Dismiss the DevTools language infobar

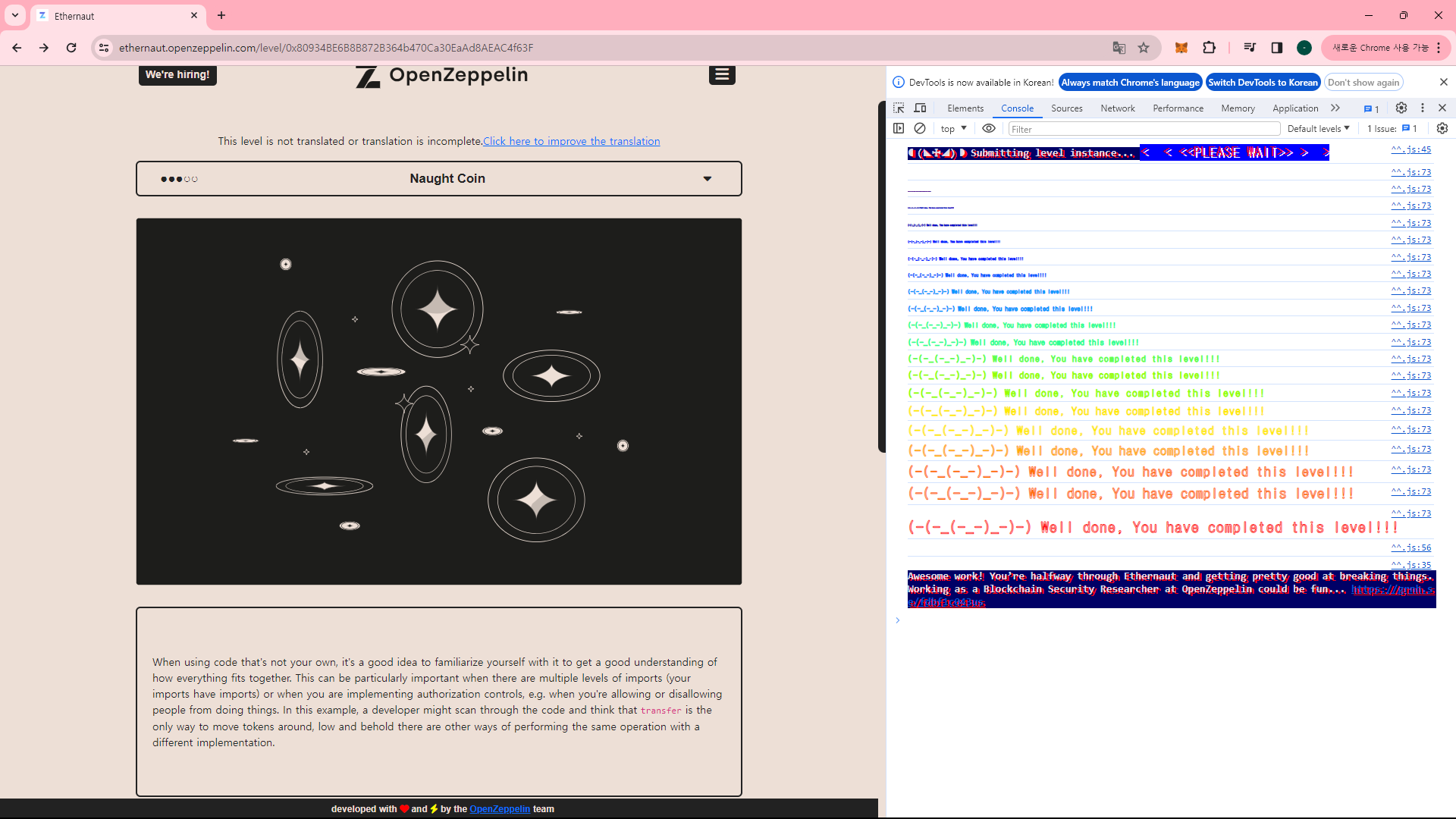1443,83
